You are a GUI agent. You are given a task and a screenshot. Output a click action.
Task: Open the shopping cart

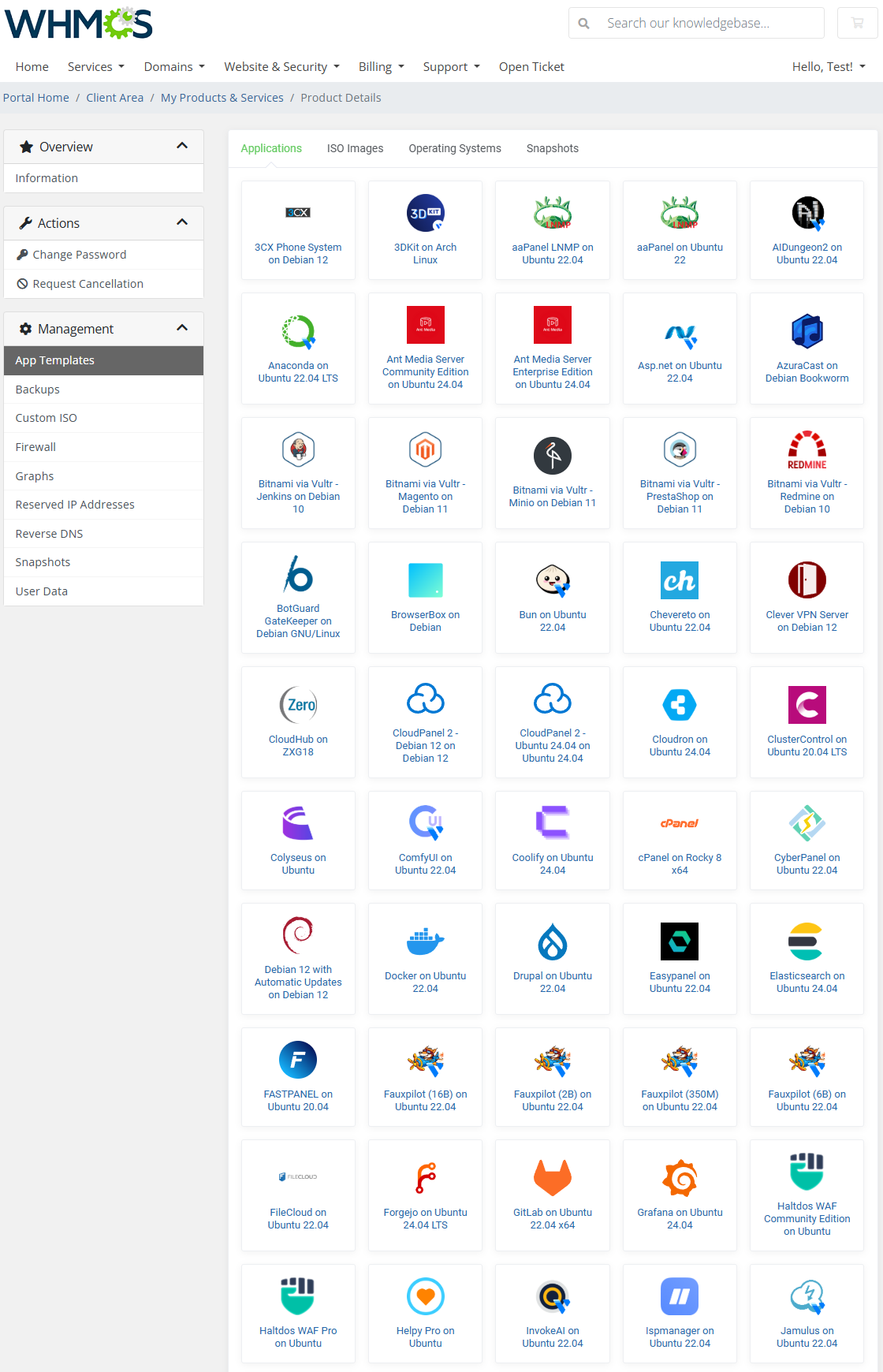[857, 23]
